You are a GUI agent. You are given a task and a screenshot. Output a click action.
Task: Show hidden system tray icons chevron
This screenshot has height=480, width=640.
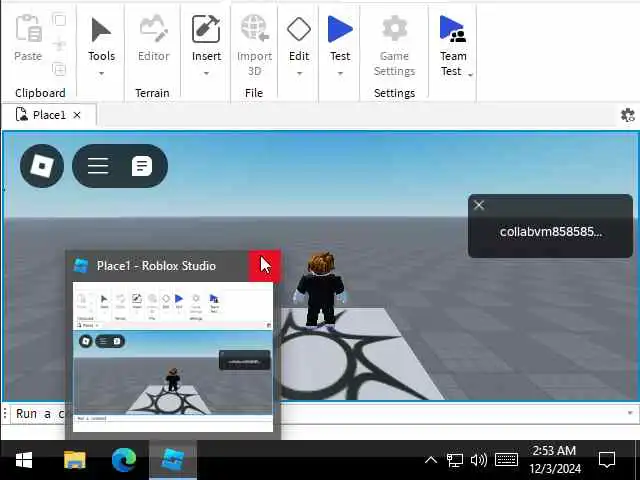click(x=431, y=460)
